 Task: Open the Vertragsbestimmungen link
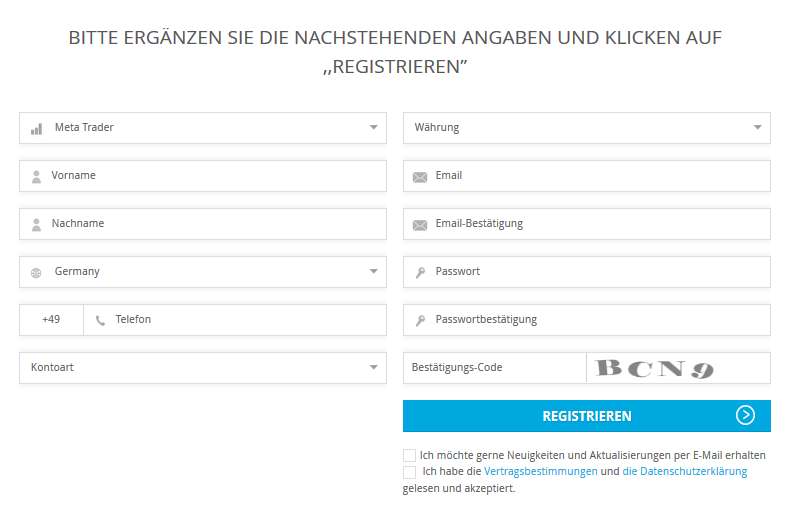(540, 471)
